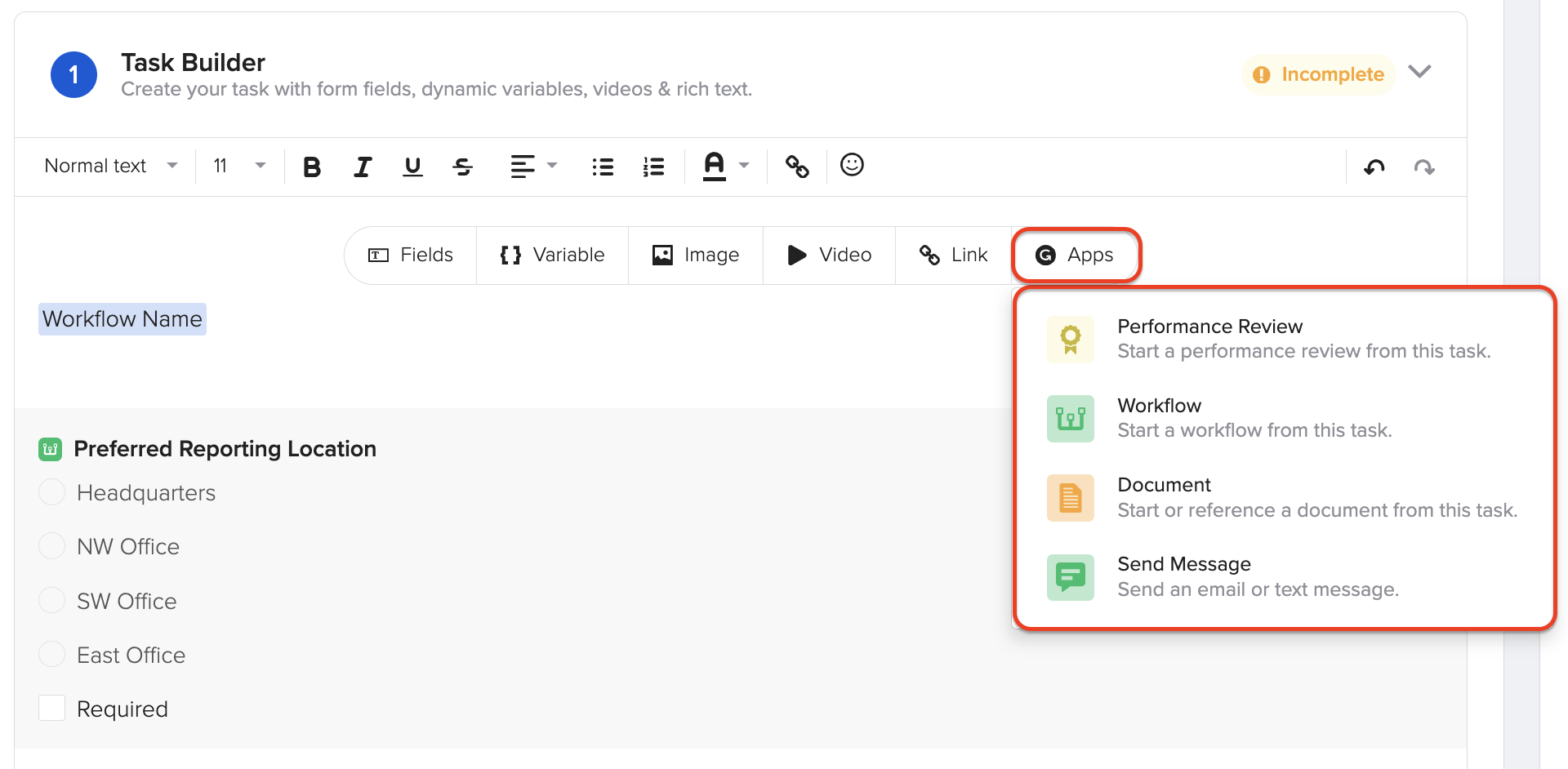Insert a hyperlink from the toolbar
1568x769 pixels.
pyautogui.click(x=797, y=166)
